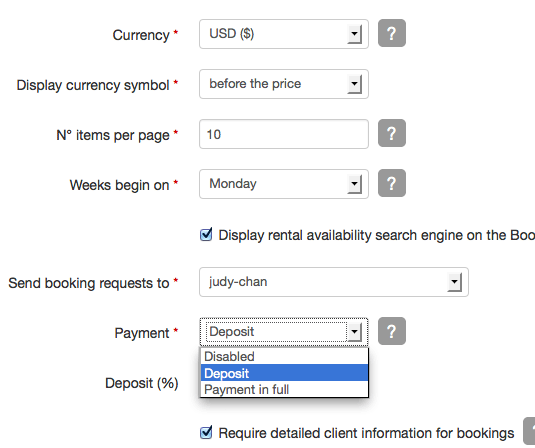Click the Currency dropdown arrow button

point(355,34)
